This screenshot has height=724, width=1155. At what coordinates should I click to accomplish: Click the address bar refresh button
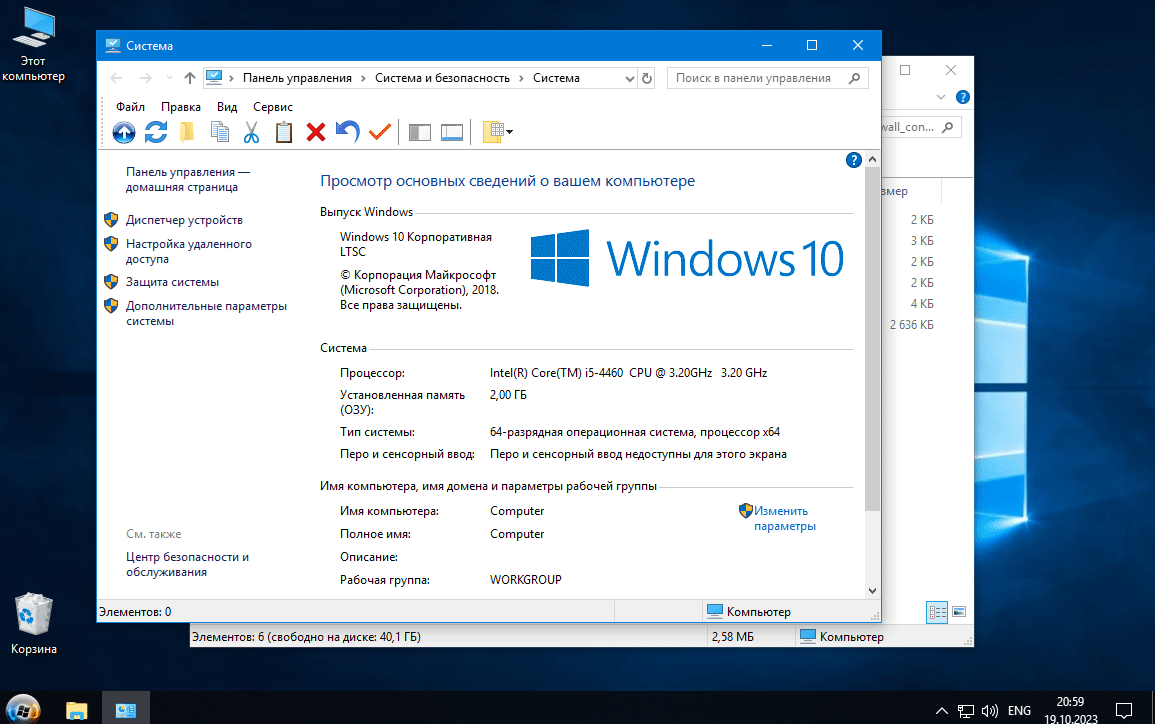647,78
